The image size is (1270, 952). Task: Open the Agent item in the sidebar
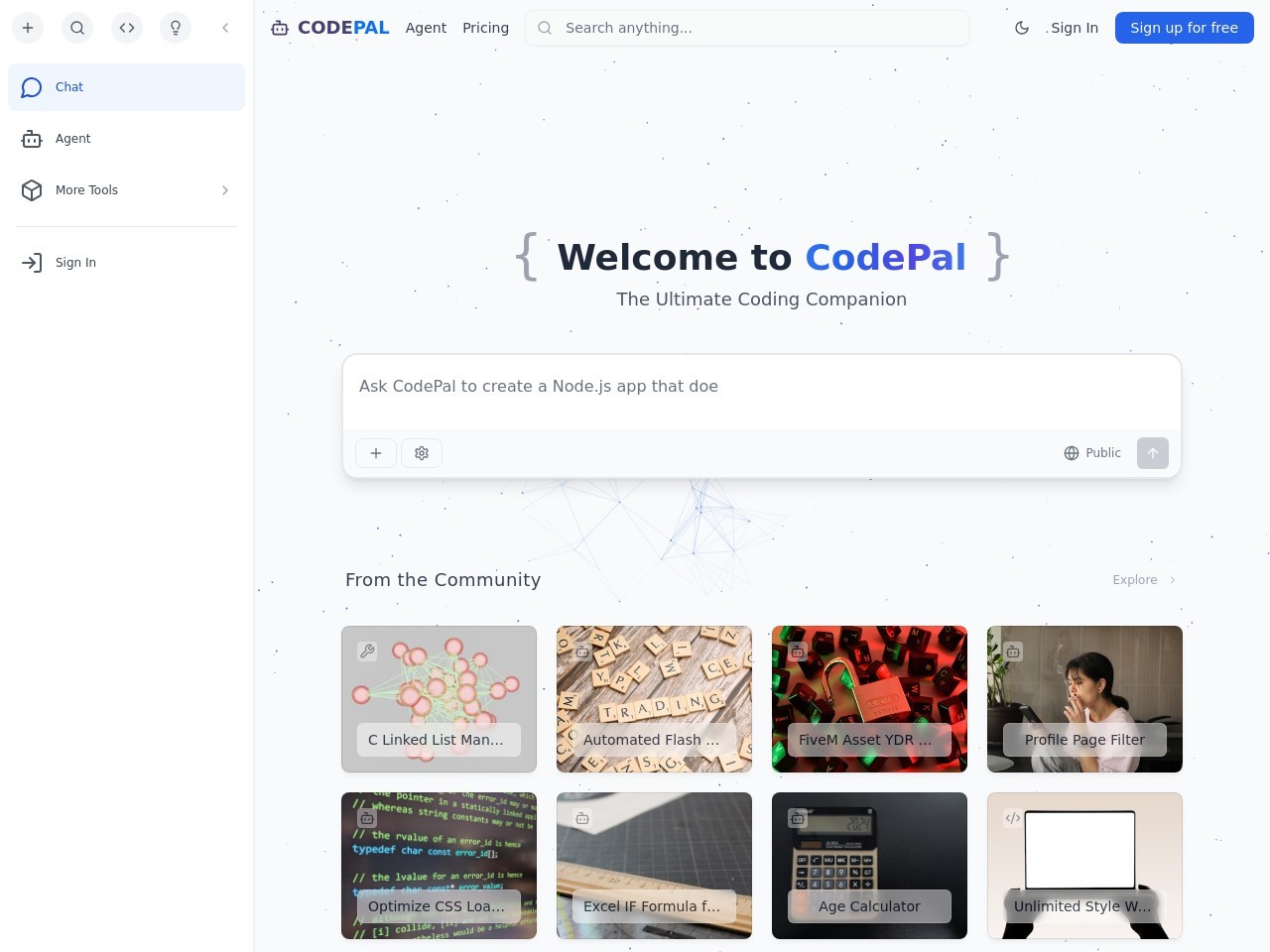coord(126,139)
